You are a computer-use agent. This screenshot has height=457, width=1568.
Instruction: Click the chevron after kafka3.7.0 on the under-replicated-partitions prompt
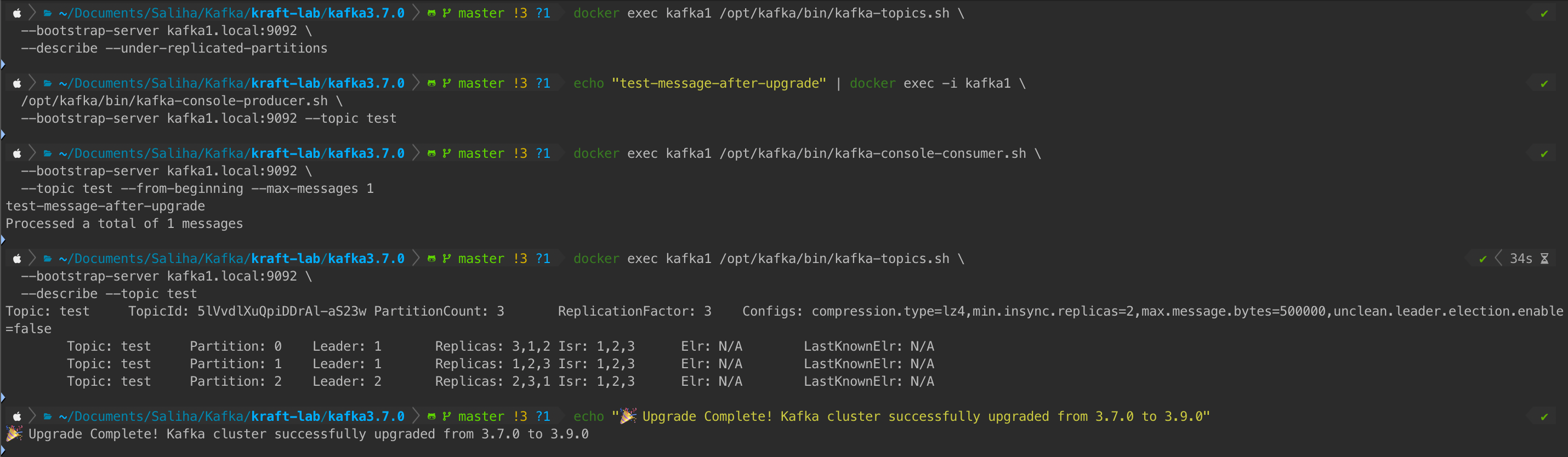(x=416, y=13)
